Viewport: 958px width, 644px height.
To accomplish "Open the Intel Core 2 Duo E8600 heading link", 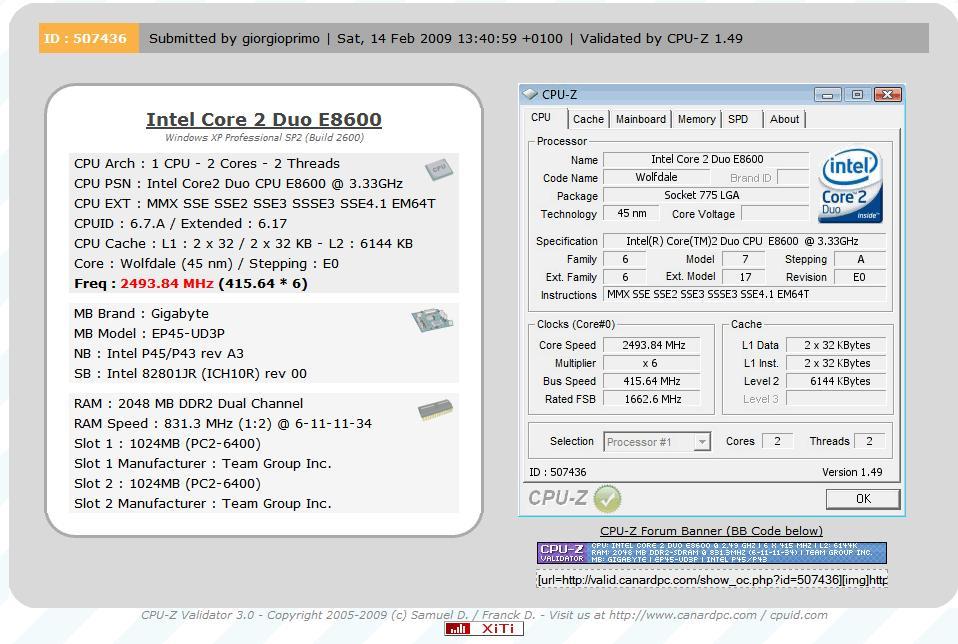I will tap(264, 119).
